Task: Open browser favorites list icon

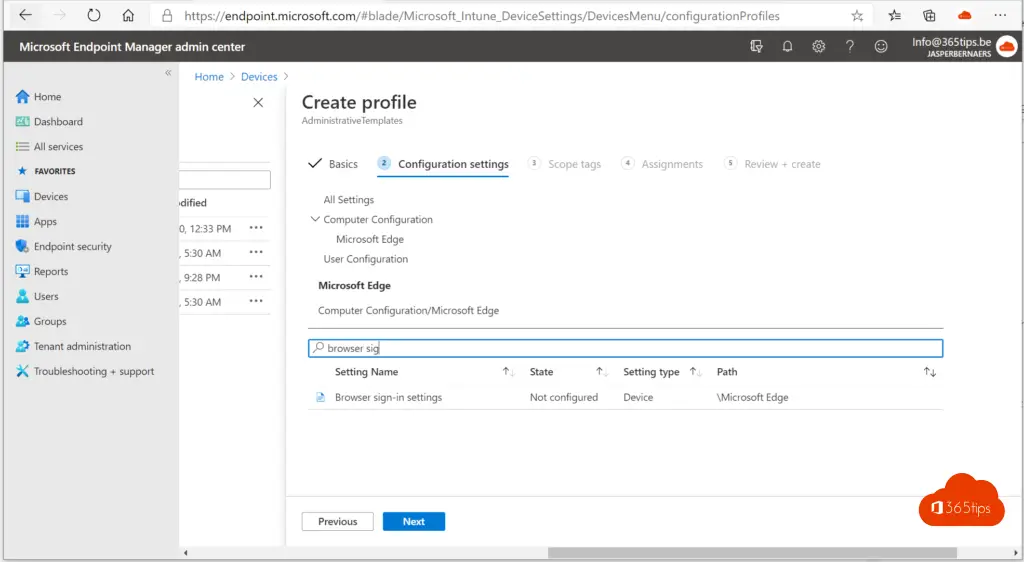Action: [895, 16]
